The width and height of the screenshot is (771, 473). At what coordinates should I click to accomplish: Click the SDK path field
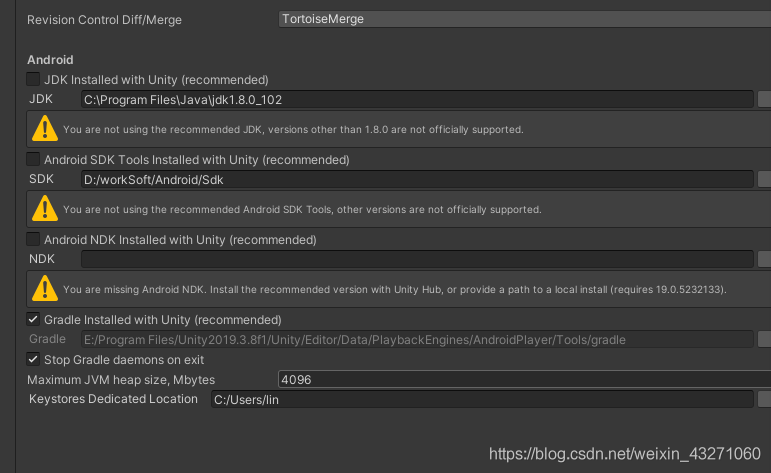click(416, 179)
